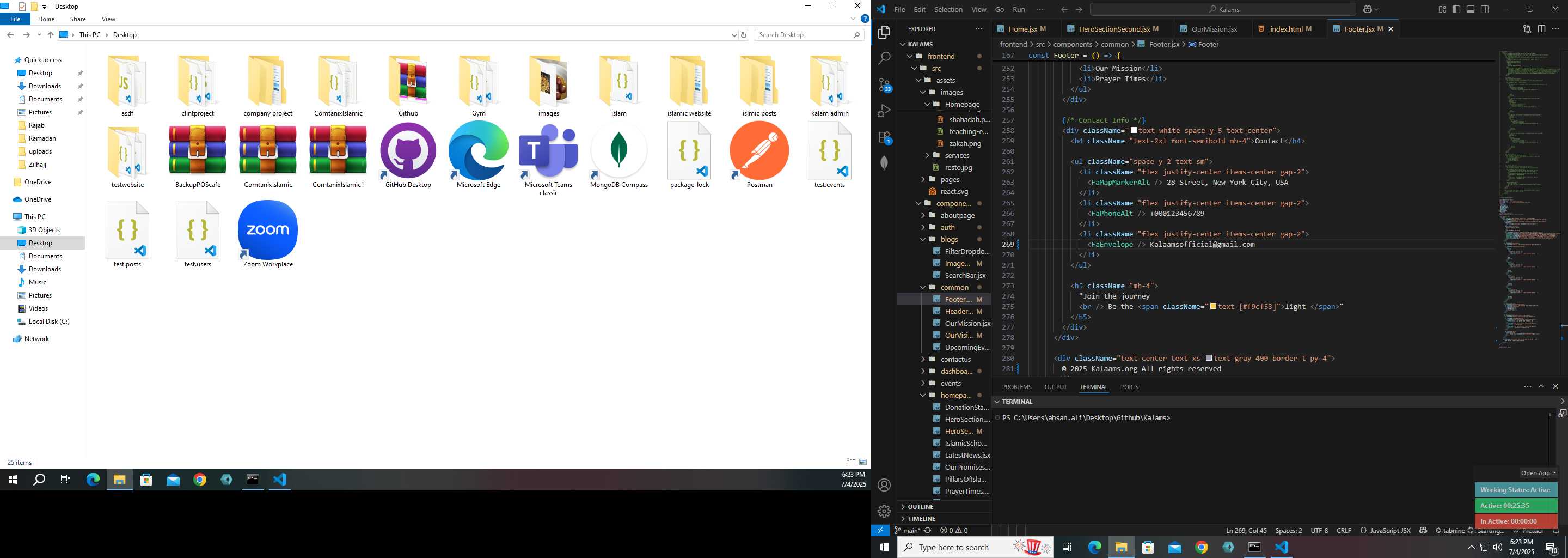1568x558 pixels.
Task: Expand the services folder in tree
Action: pos(927,155)
